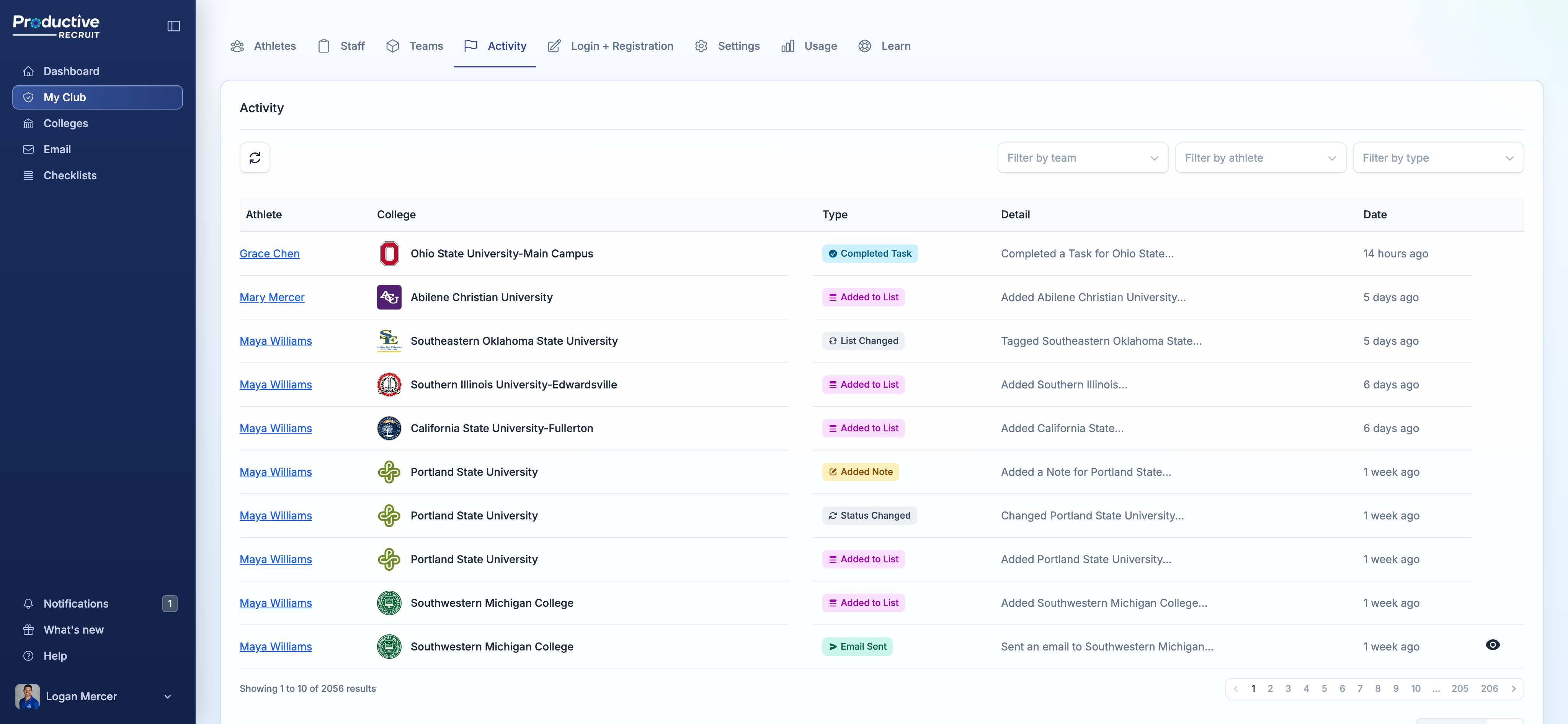
Task: Click Logan Mercer's profile avatar
Action: point(28,696)
